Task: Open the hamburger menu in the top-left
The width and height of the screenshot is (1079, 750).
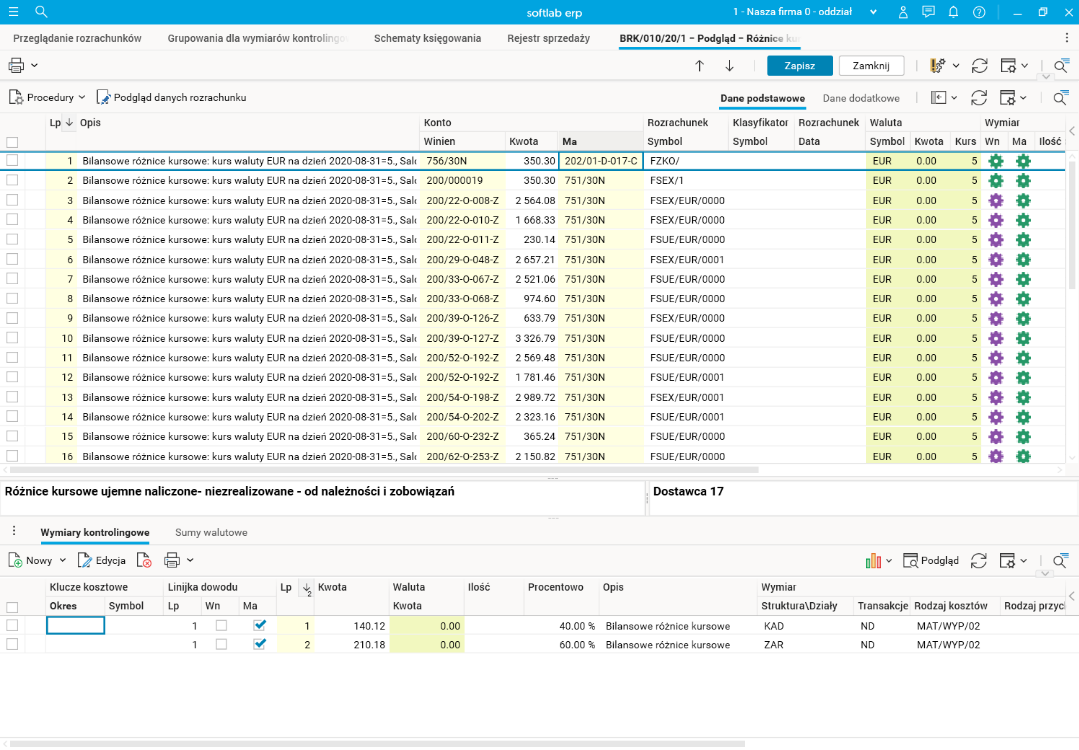Action: pyautogui.click(x=13, y=12)
